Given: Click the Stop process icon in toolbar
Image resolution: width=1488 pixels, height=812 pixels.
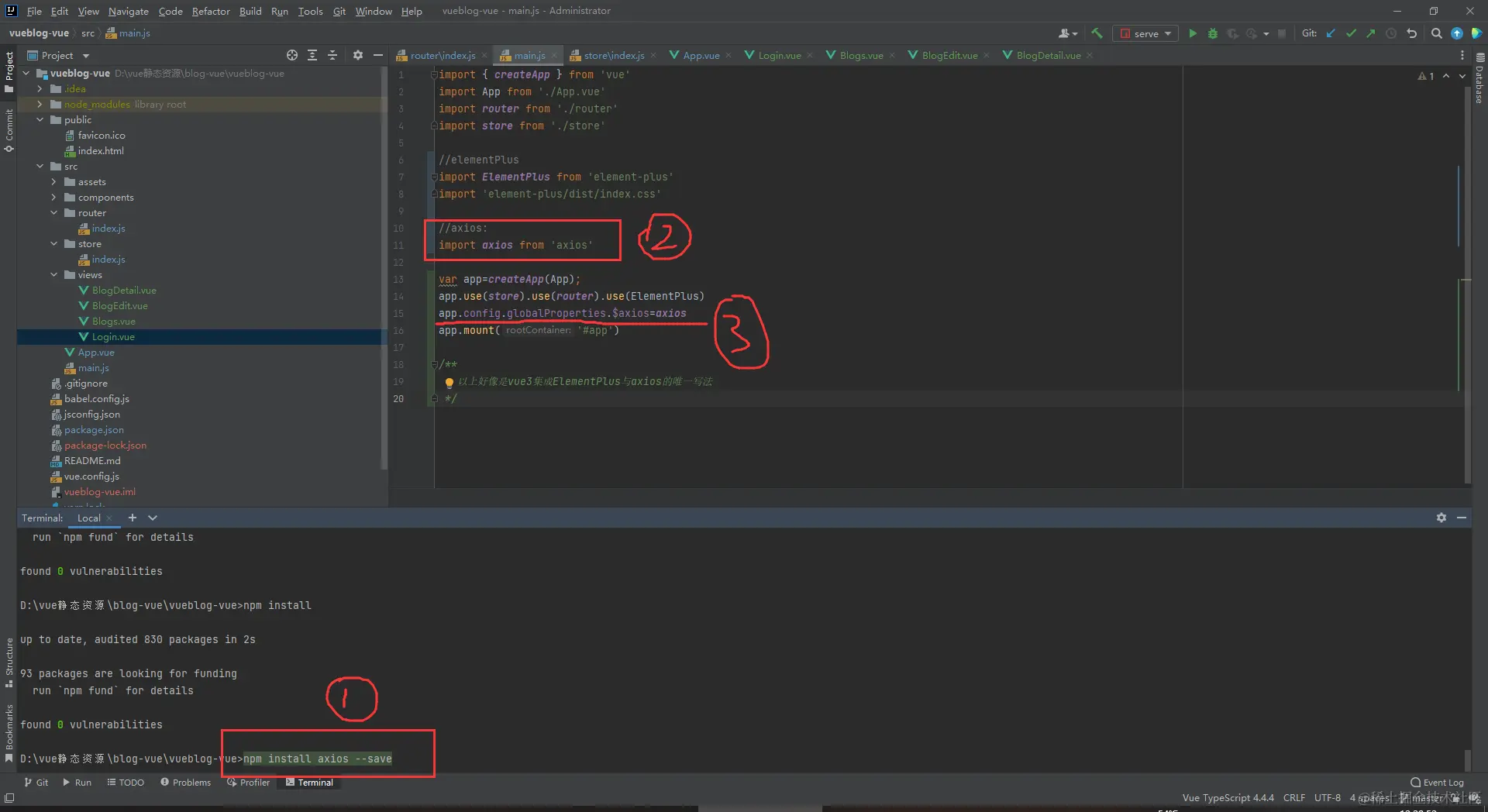Looking at the screenshot, I should pos(1282,33).
